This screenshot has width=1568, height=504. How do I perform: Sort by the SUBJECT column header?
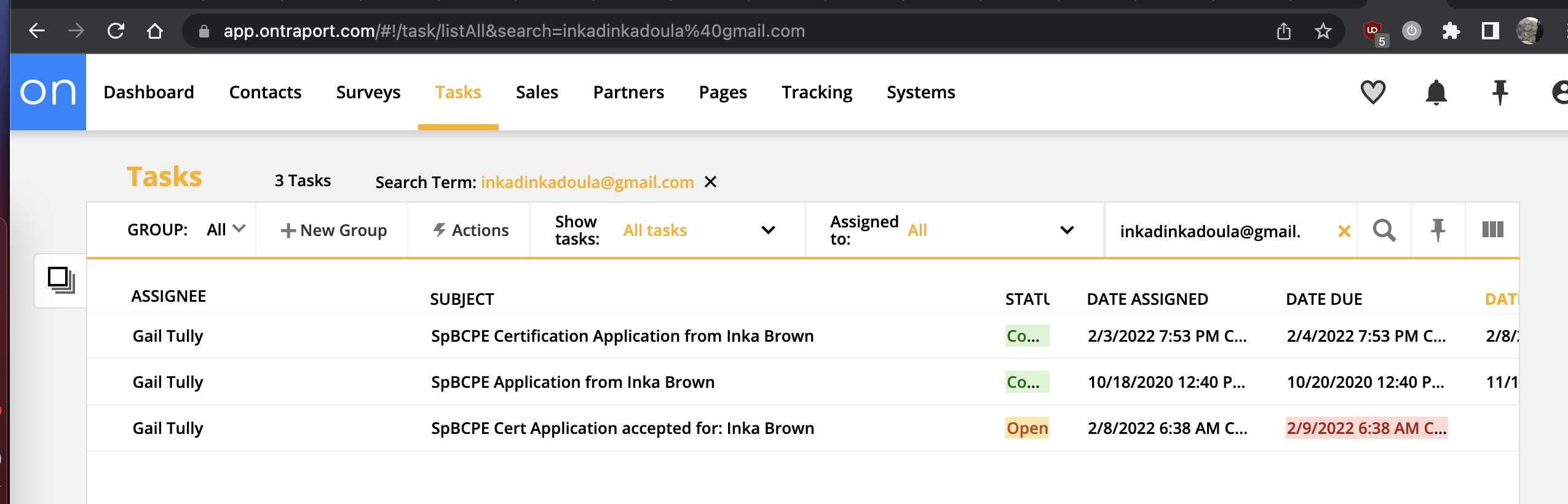point(462,299)
